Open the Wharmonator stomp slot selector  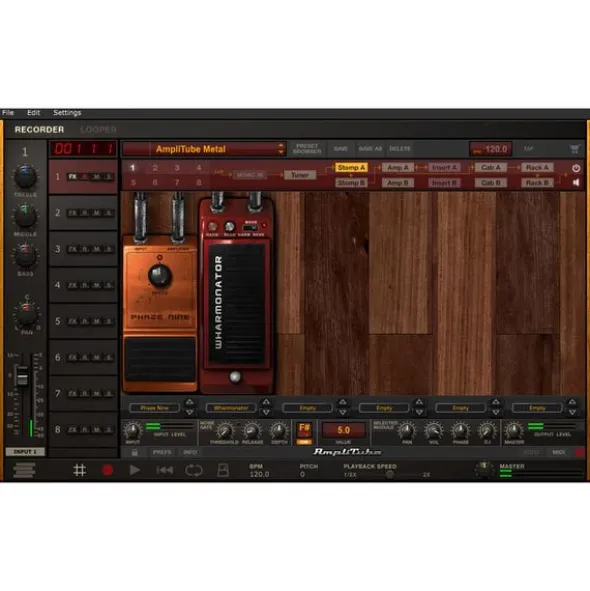click(231, 408)
